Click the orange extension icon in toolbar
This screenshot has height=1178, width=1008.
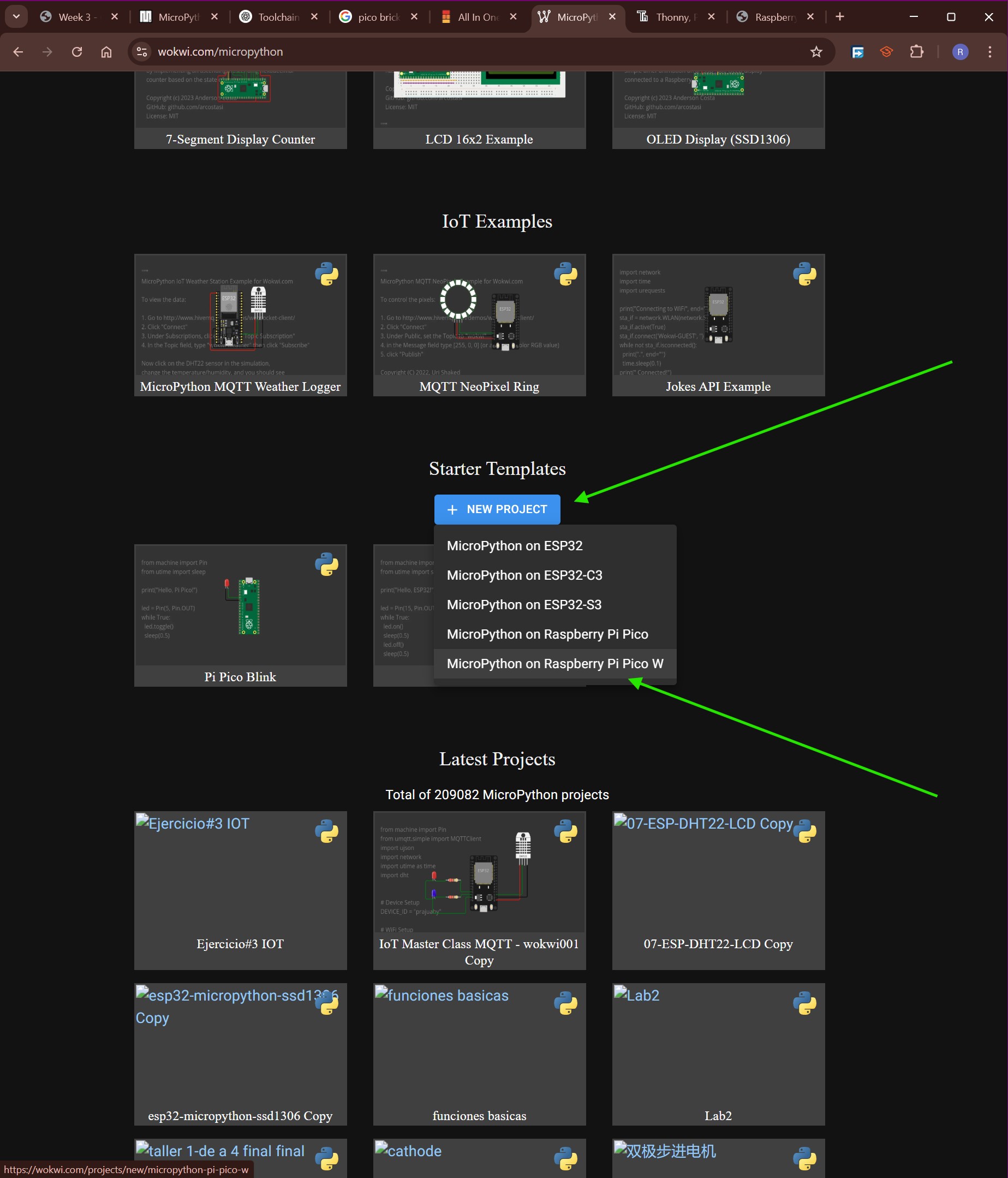tap(886, 52)
